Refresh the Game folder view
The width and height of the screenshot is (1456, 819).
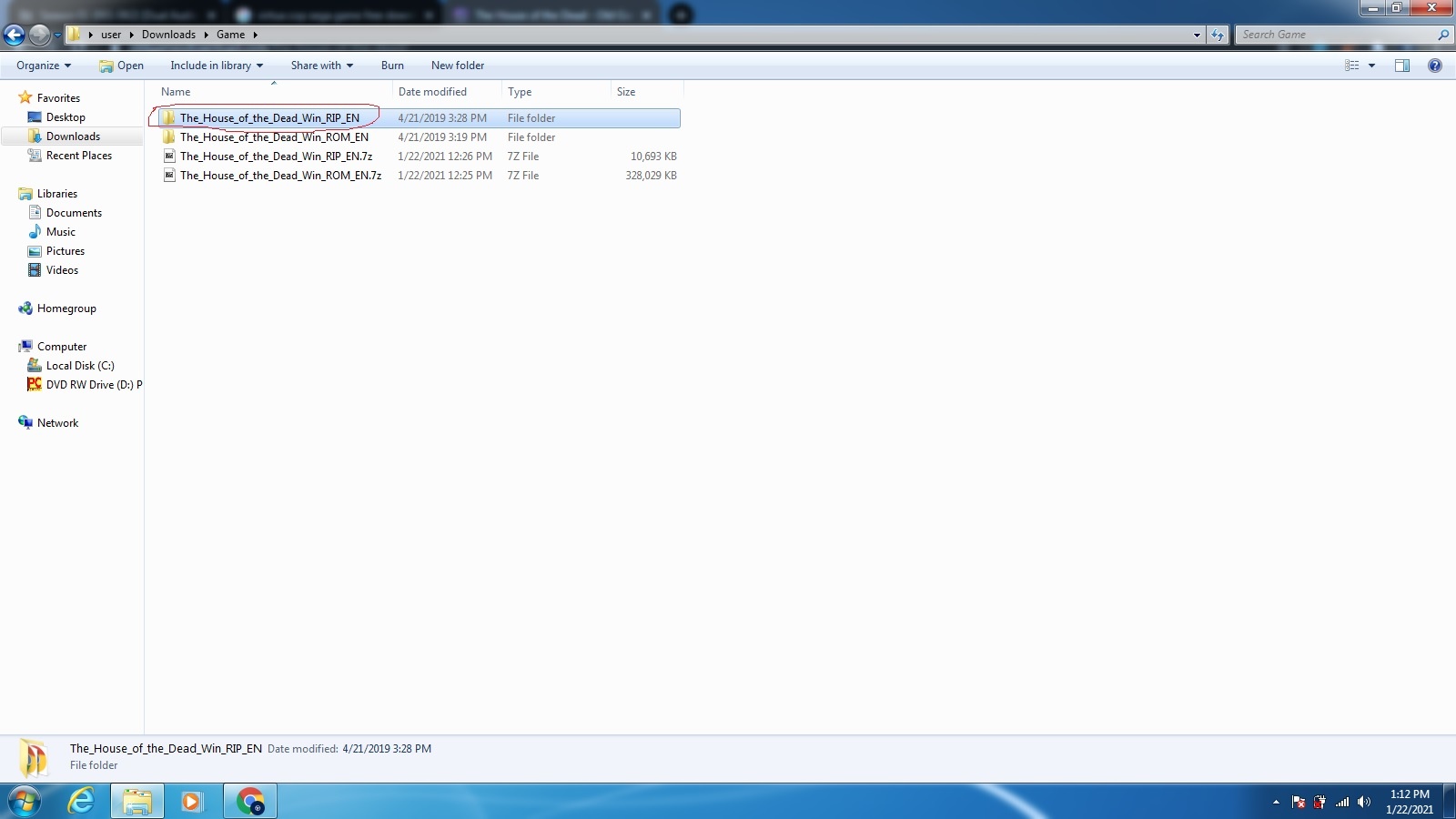point(1218,35)
